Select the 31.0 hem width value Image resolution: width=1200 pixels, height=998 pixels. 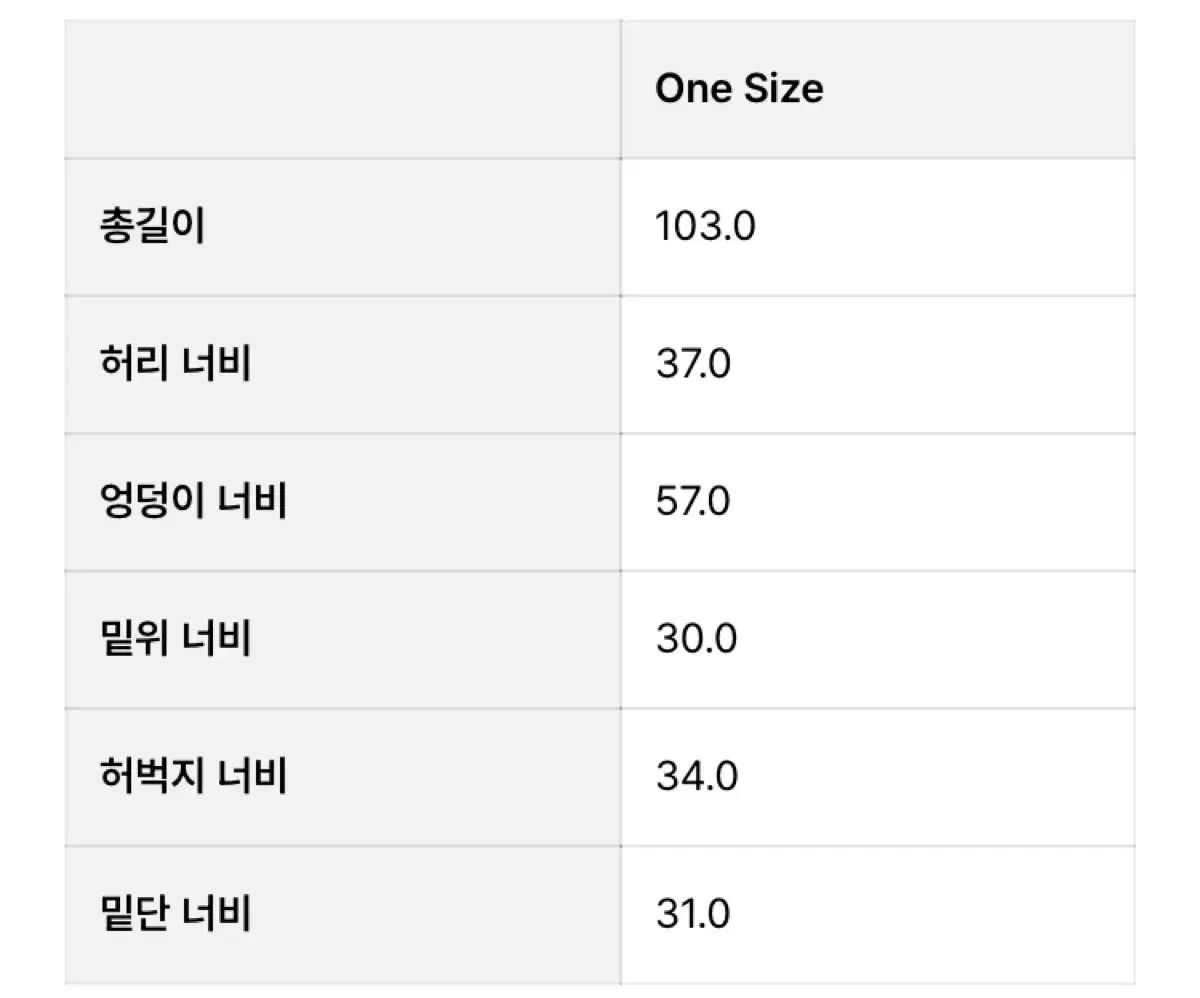click(x=693, y=913)
